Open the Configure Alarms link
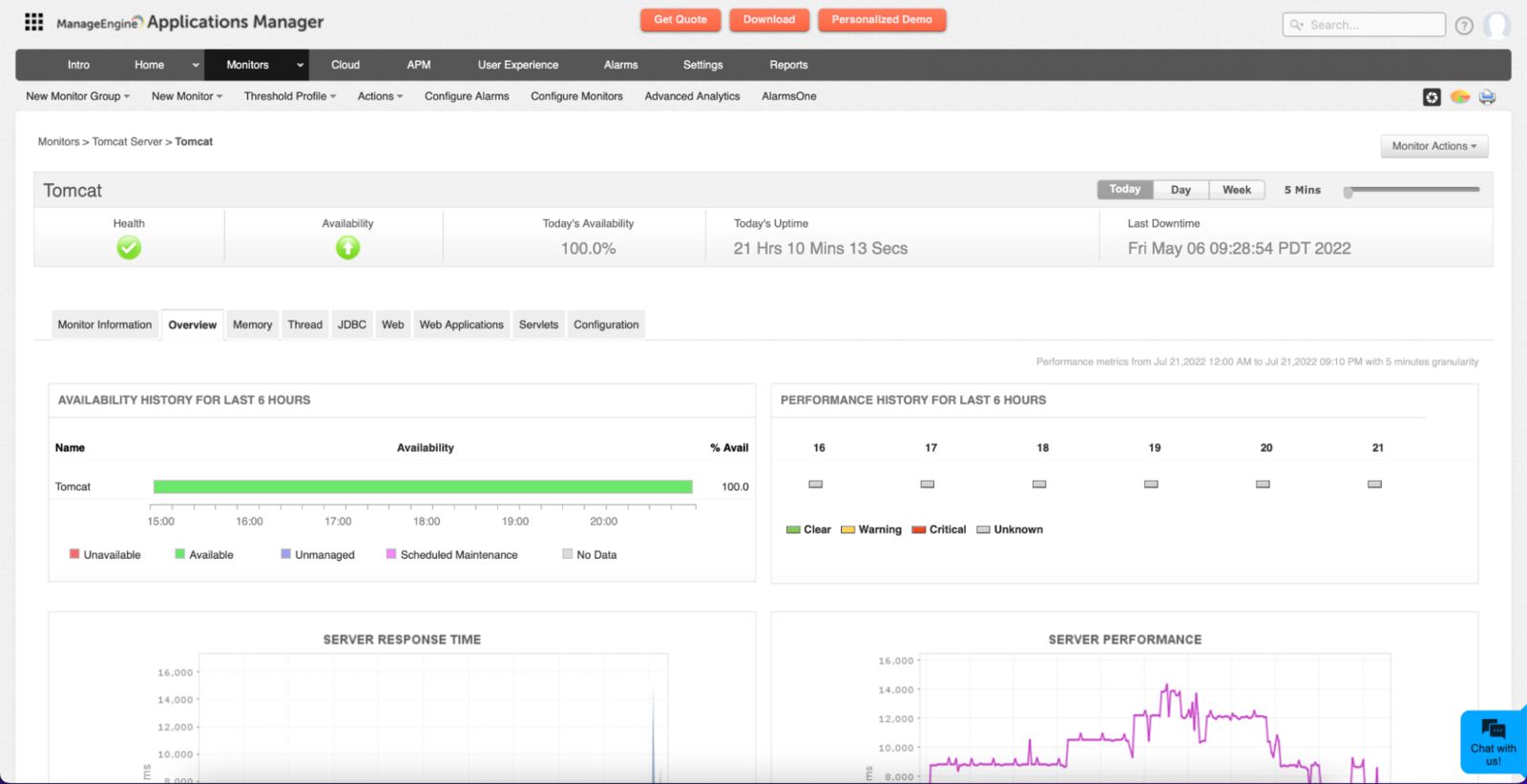The width and height of the screenshot is (1527, 784). (x=467, y=96)
